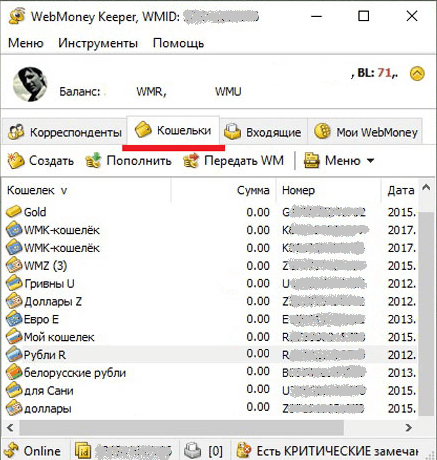The width and height of the screenshot is (437, 460).
Task: Select the Кошельки tab
Action: (x=173, y=130)
